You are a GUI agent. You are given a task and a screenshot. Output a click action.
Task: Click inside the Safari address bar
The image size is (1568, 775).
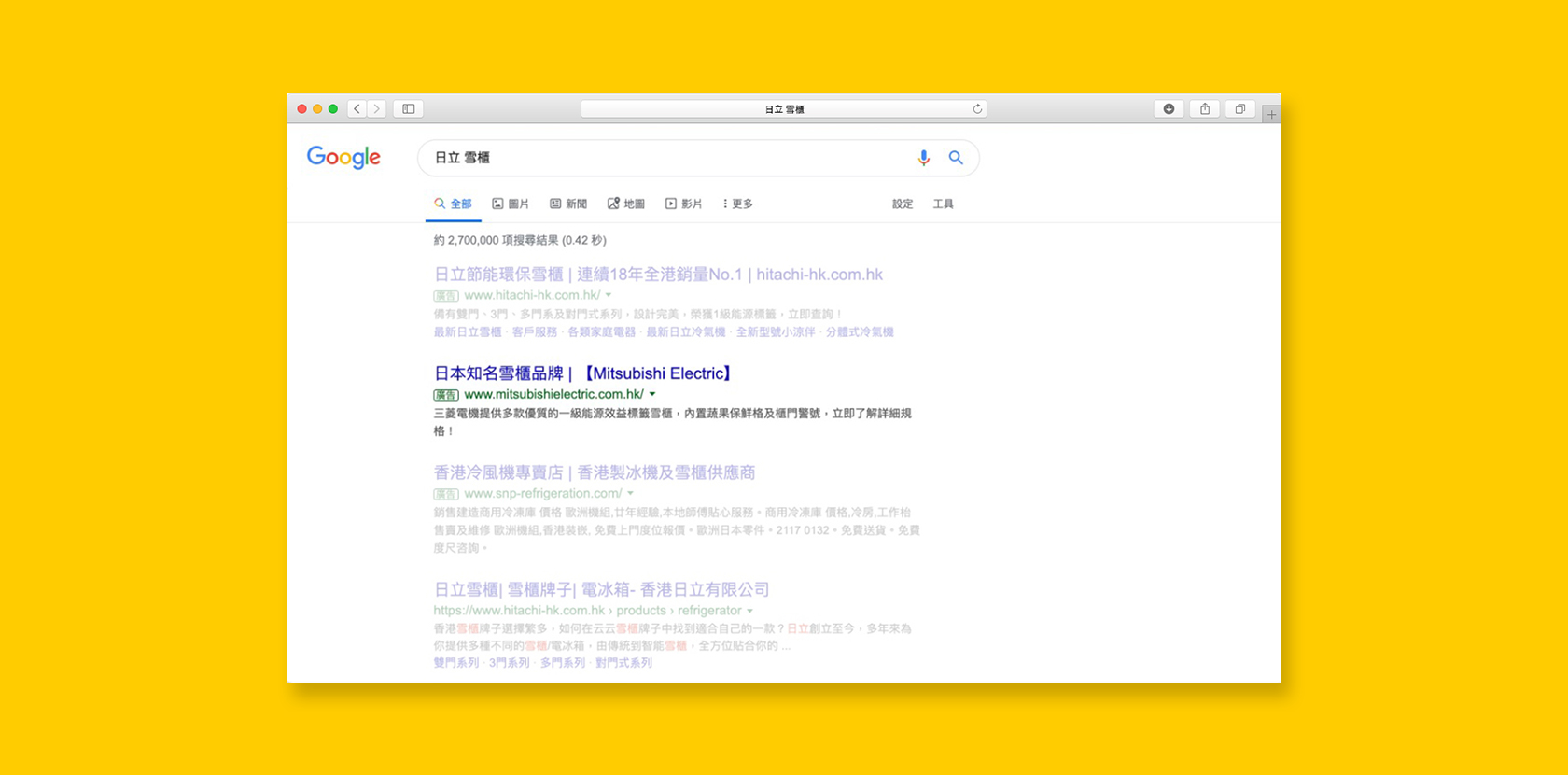click(x=784, y=109)
